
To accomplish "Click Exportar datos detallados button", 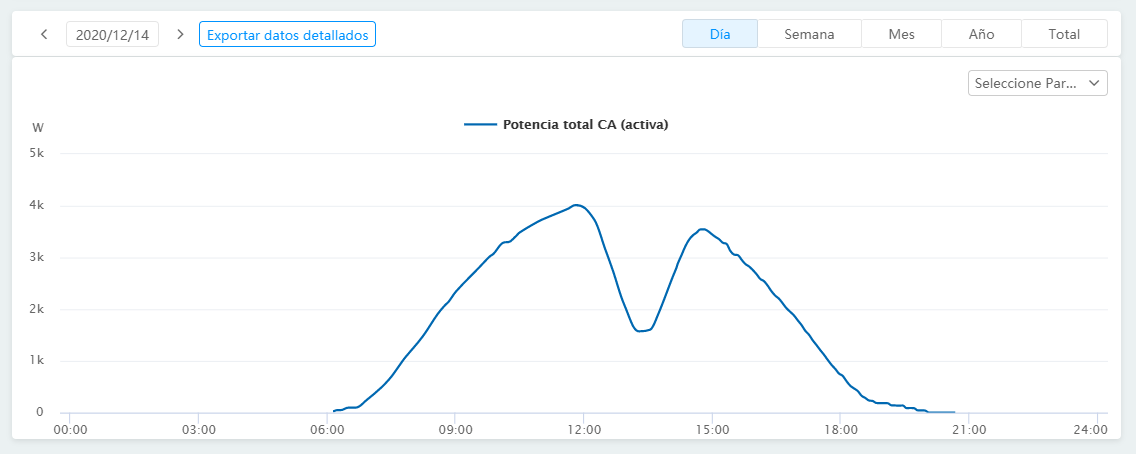I will click(287, 35).
